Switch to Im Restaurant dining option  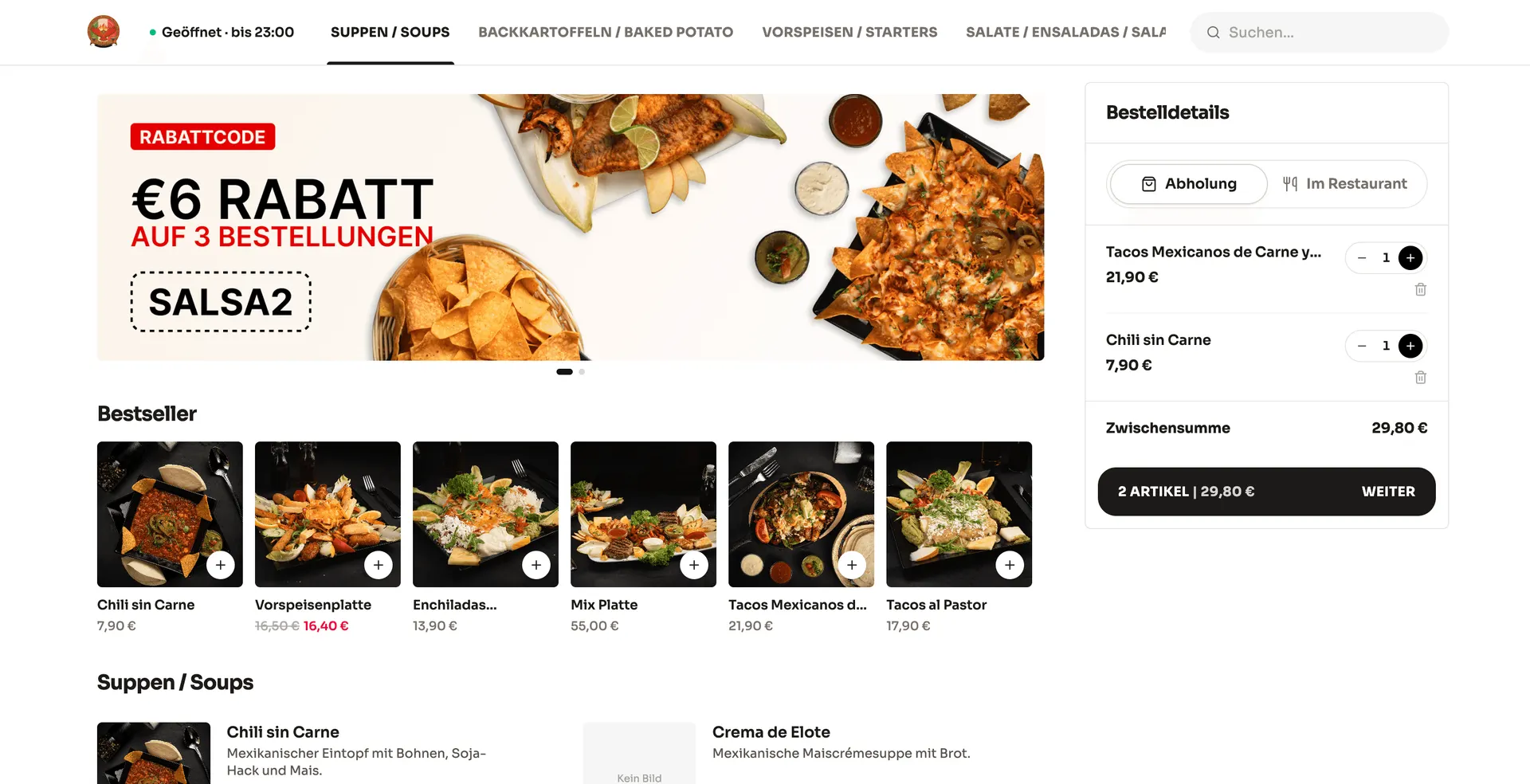coord(1345,184)
